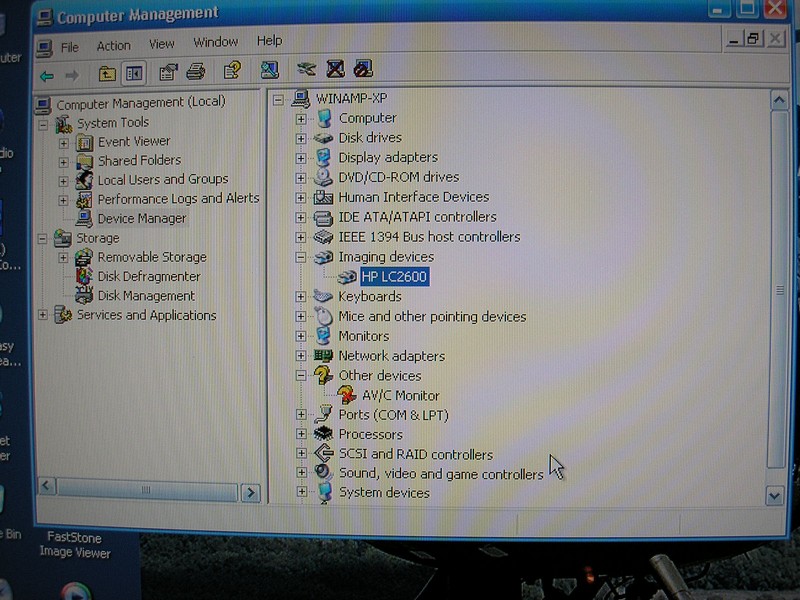Screen dimensions: 800x600
Task: Click the Keyboards category icon
Action: pyautogui.click(x=323, y=296)
